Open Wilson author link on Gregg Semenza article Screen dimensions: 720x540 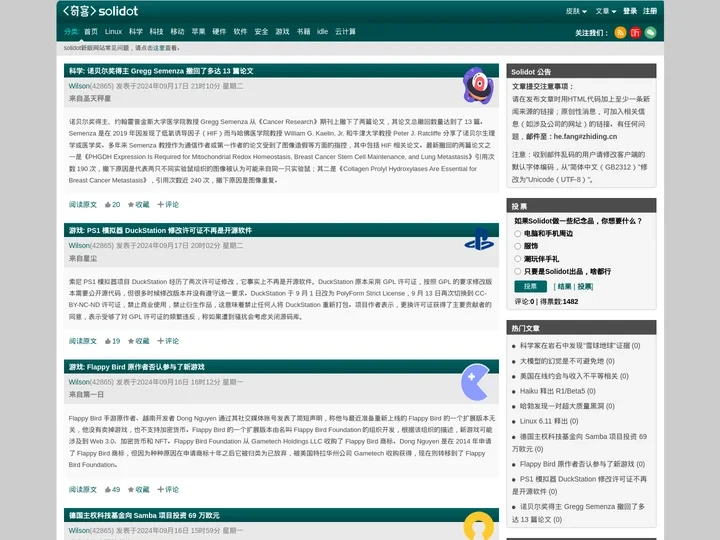pyautogui.click(x=79, y=86)
